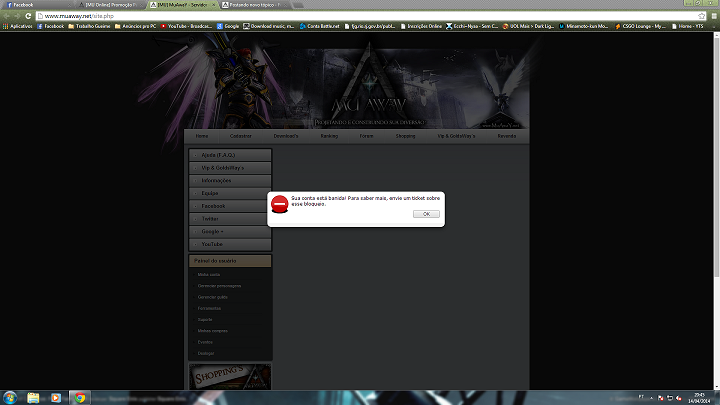Open the Equipe sidebar button
The width and height of the screenshot is (720, 405).
(x=230, y=193)
